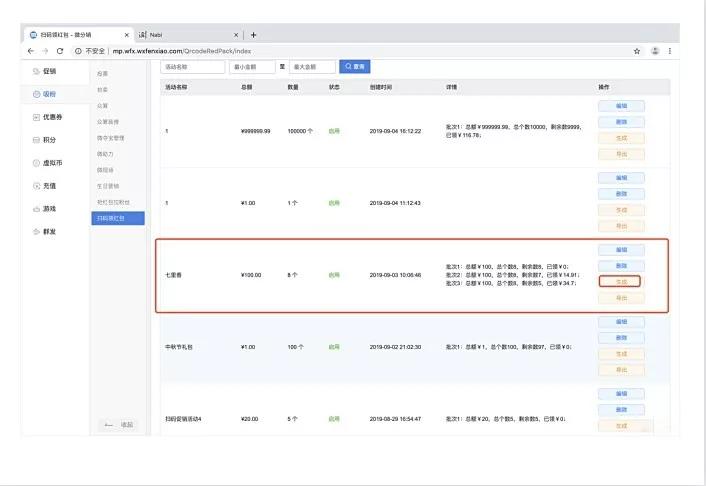Screen dimensions: 706x486
Task: Click the ¥100.00 amount for 七里香
Action: 251,275
